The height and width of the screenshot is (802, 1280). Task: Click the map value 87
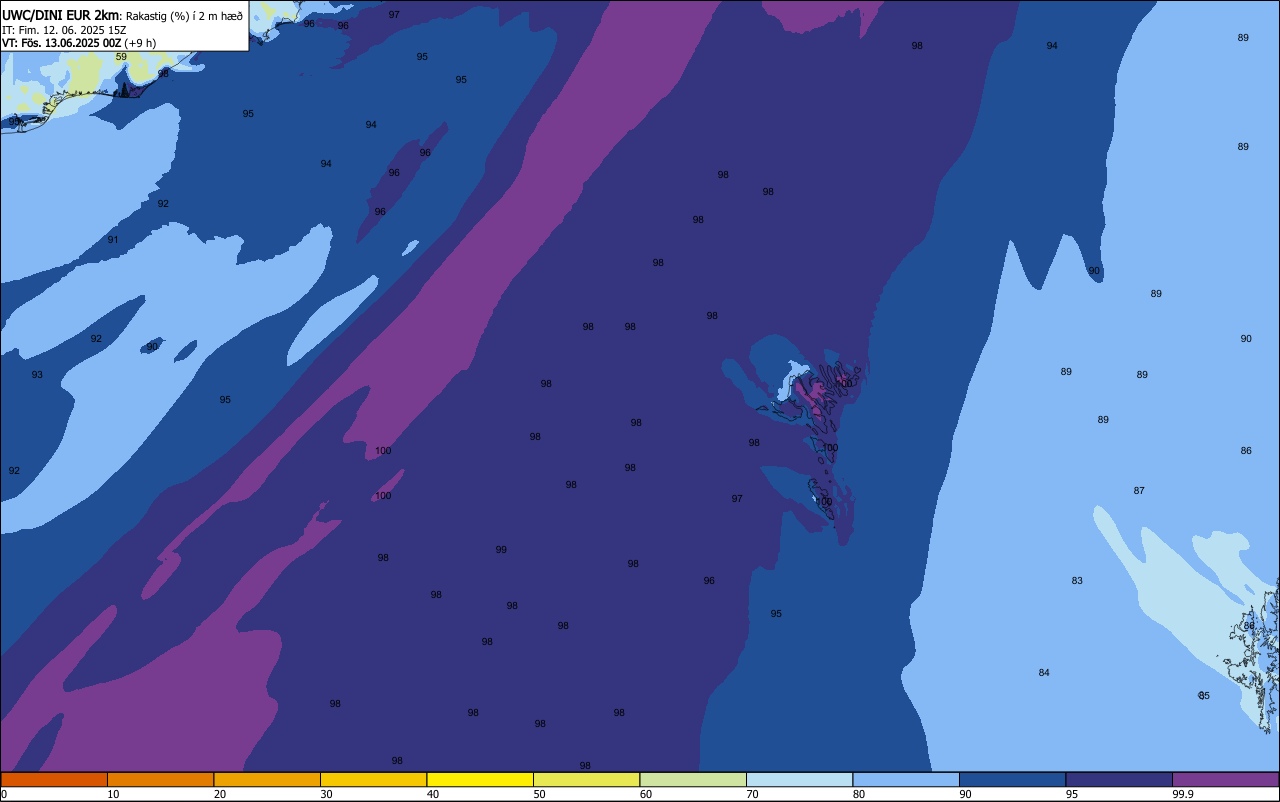(x=1139, y=491)
